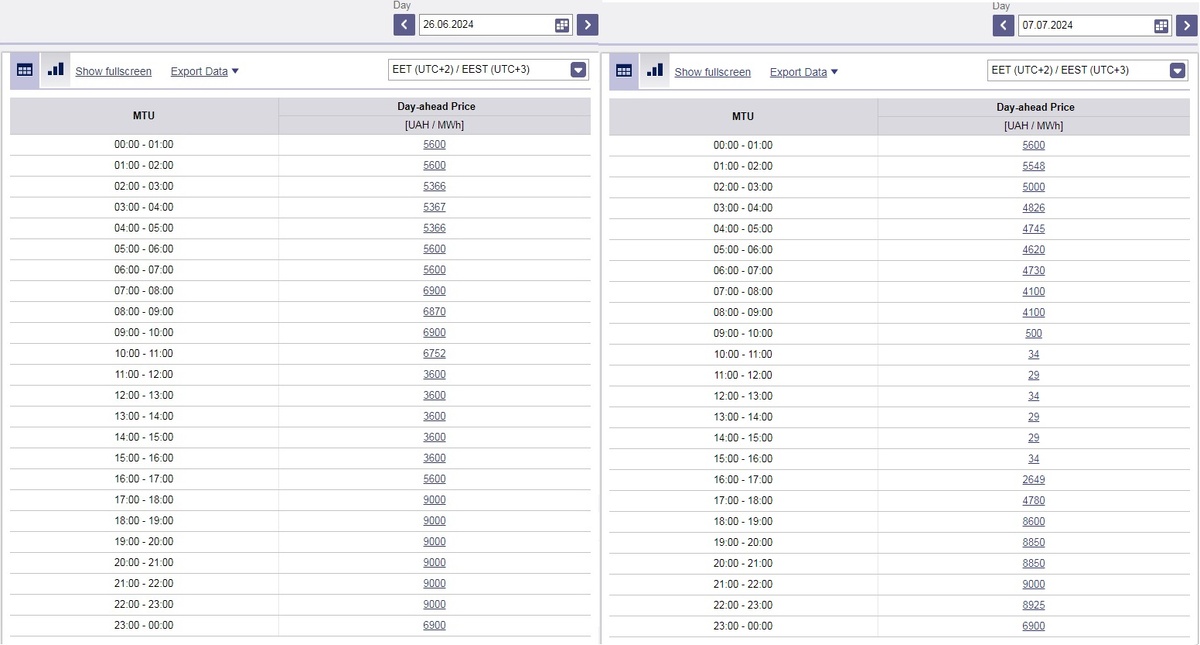1200x645 pixels.
Task: Open price 4745 for 04:00 - 05:00 on 07.07.2024
Action: (1034, 229)
